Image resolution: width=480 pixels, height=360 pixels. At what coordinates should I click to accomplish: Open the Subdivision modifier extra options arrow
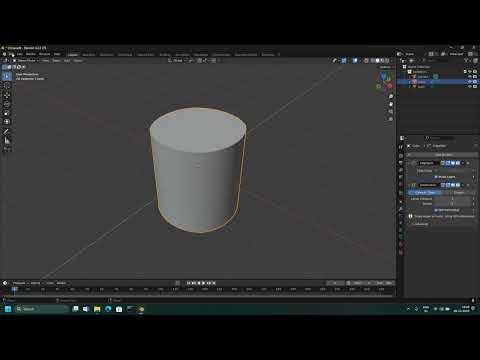[463, 185]
